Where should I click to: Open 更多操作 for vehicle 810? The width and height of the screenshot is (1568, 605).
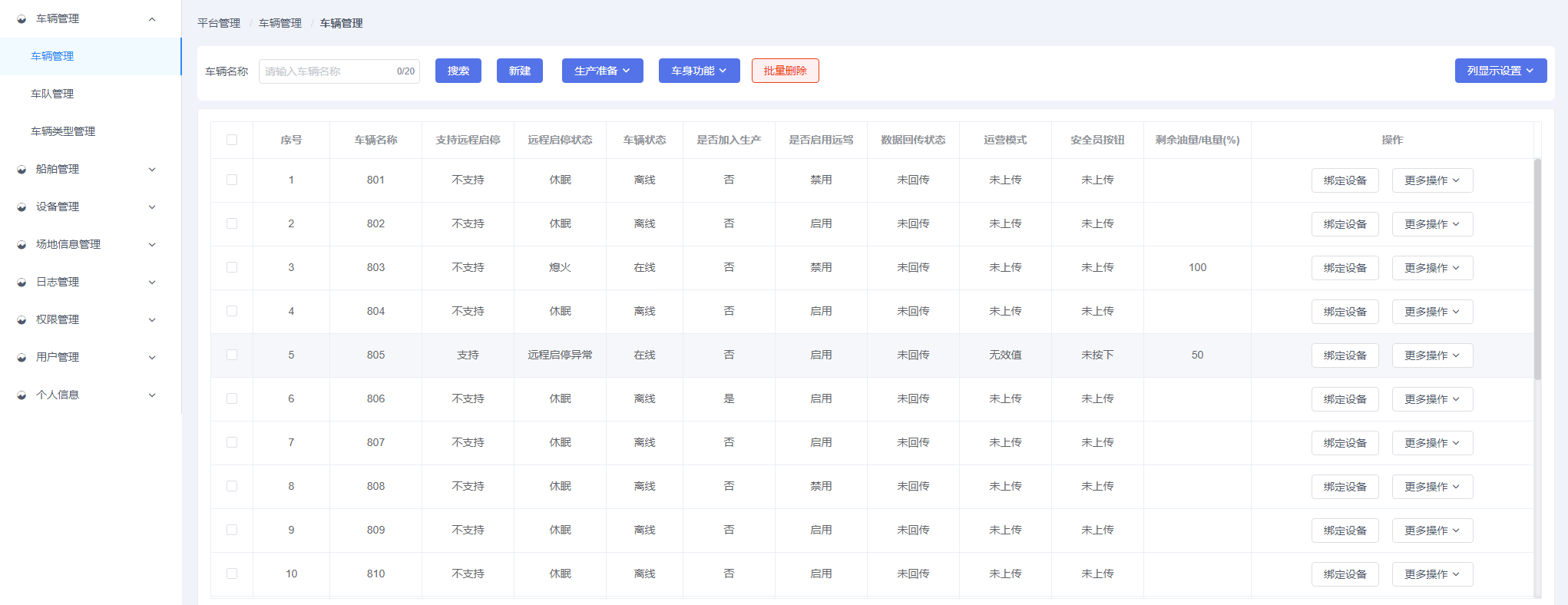pos(1432,574)
